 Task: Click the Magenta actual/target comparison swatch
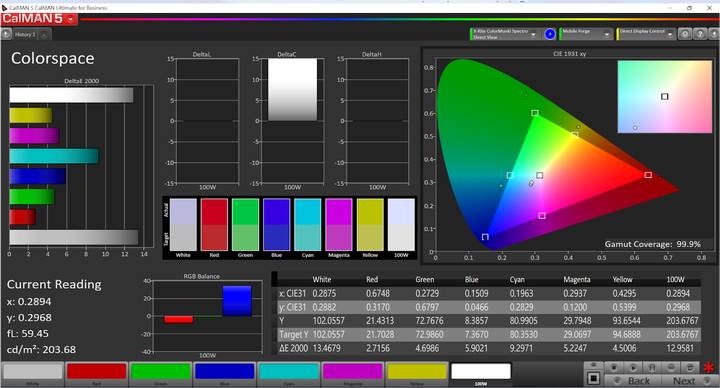pos(339,225)
